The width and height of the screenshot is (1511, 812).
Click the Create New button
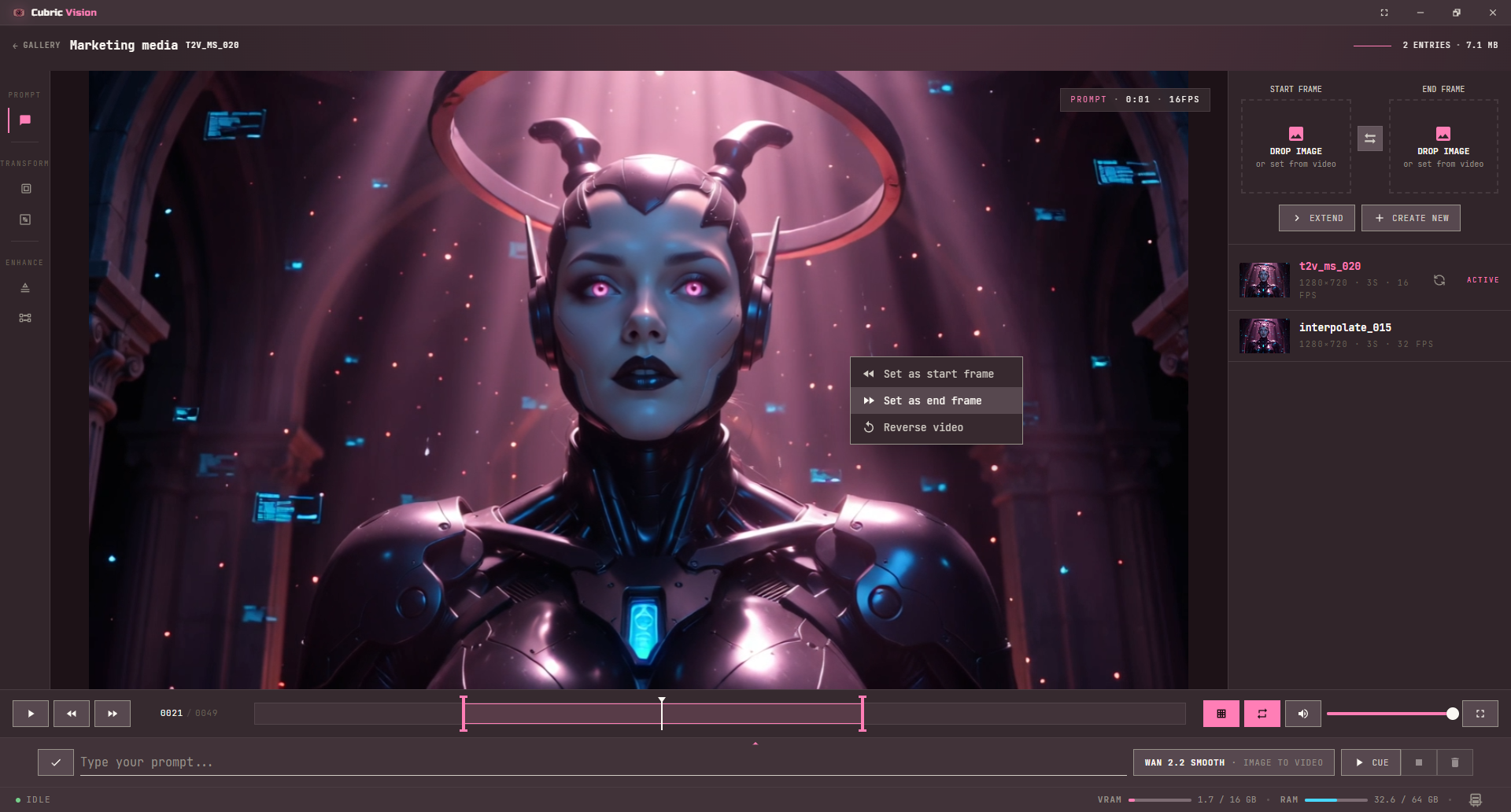point(1411,218)
